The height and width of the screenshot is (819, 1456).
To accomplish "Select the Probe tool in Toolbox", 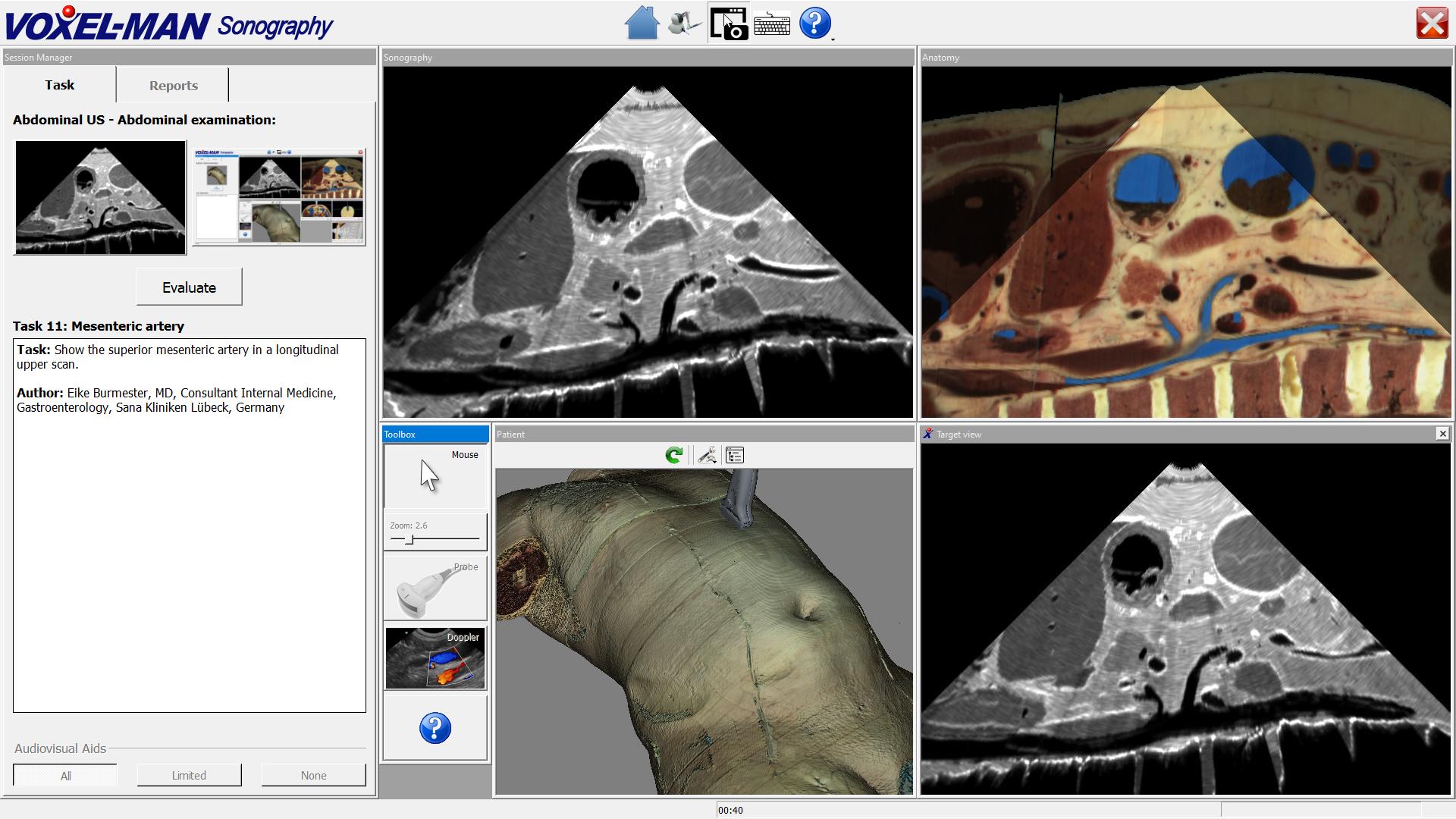I will coord(435,588).
